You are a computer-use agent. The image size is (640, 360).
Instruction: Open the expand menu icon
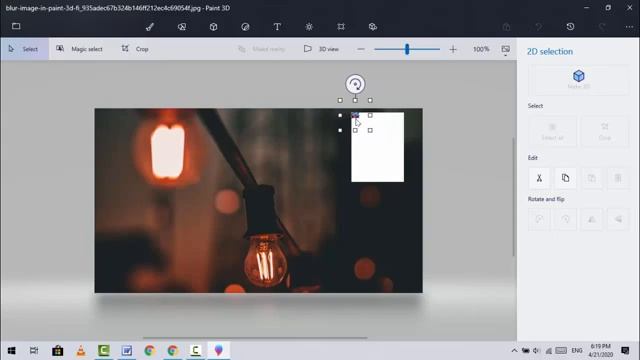pos(16,27)
